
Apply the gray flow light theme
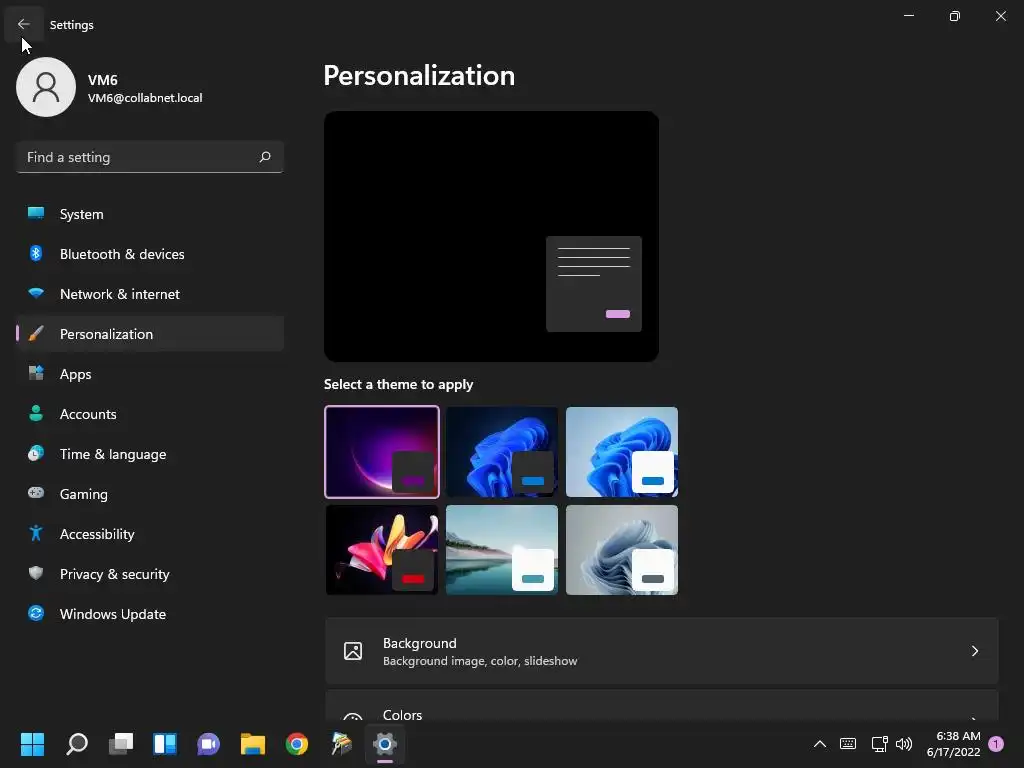pos(622,550)
